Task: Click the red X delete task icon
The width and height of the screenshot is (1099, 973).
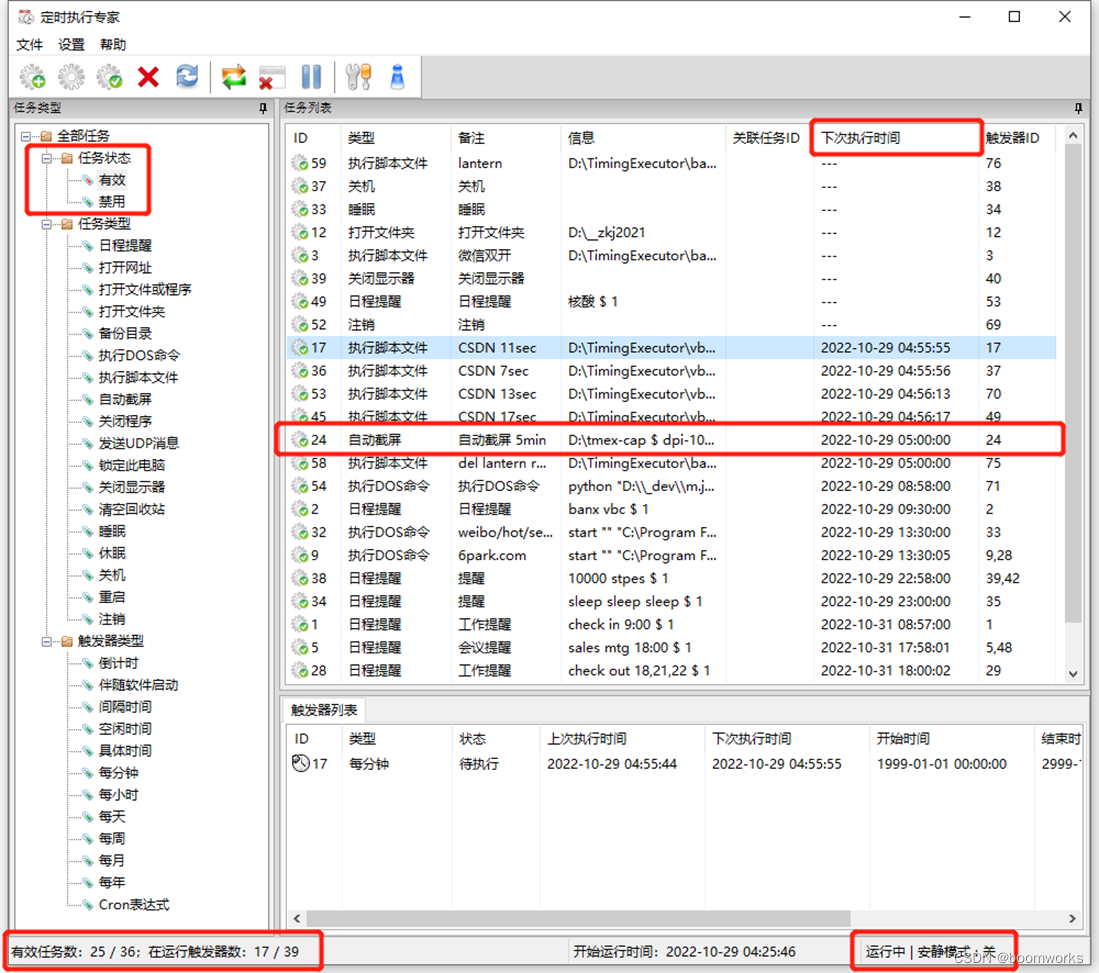Action: point(148,77)
